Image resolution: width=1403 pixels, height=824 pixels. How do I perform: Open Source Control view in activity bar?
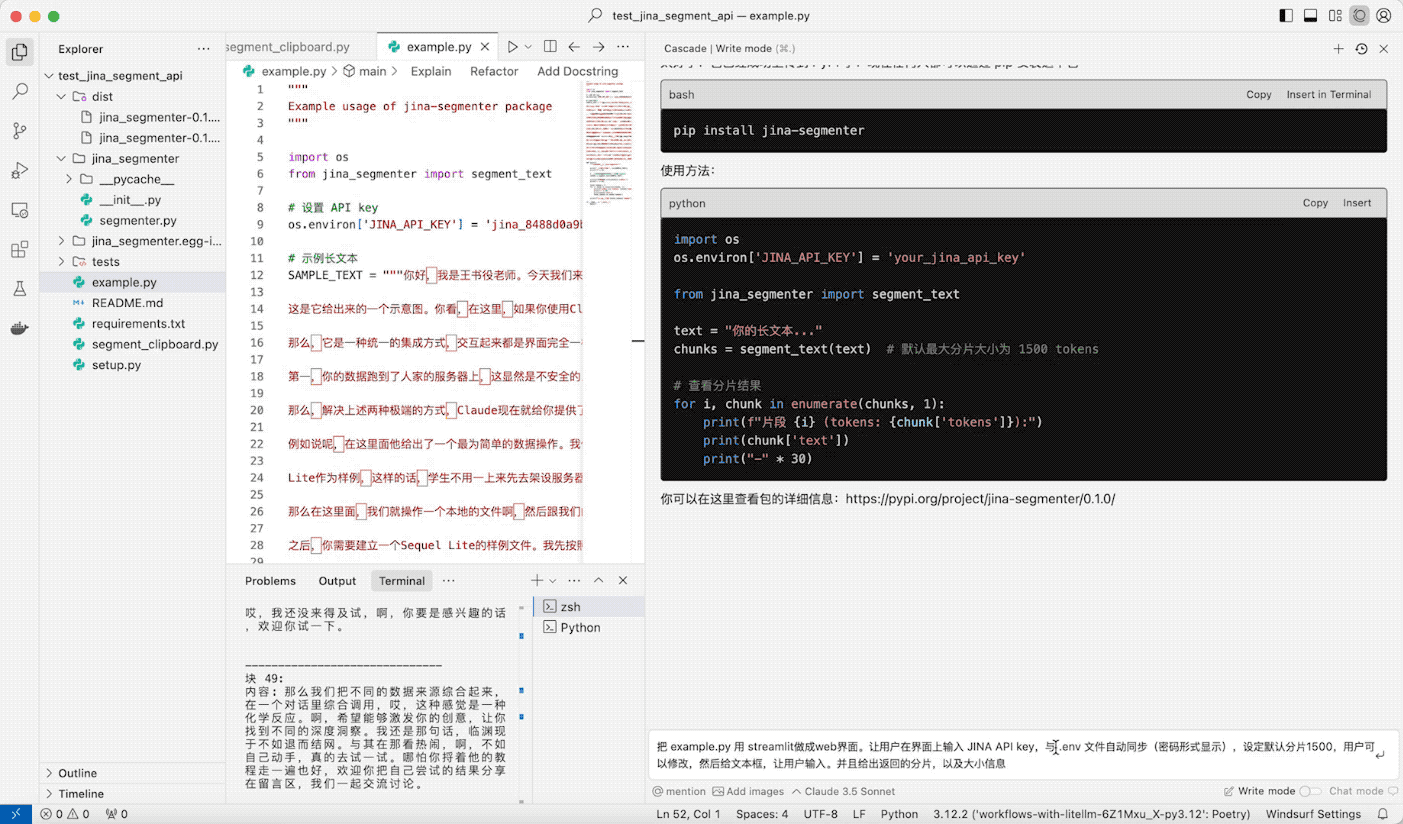click(19, 130)
